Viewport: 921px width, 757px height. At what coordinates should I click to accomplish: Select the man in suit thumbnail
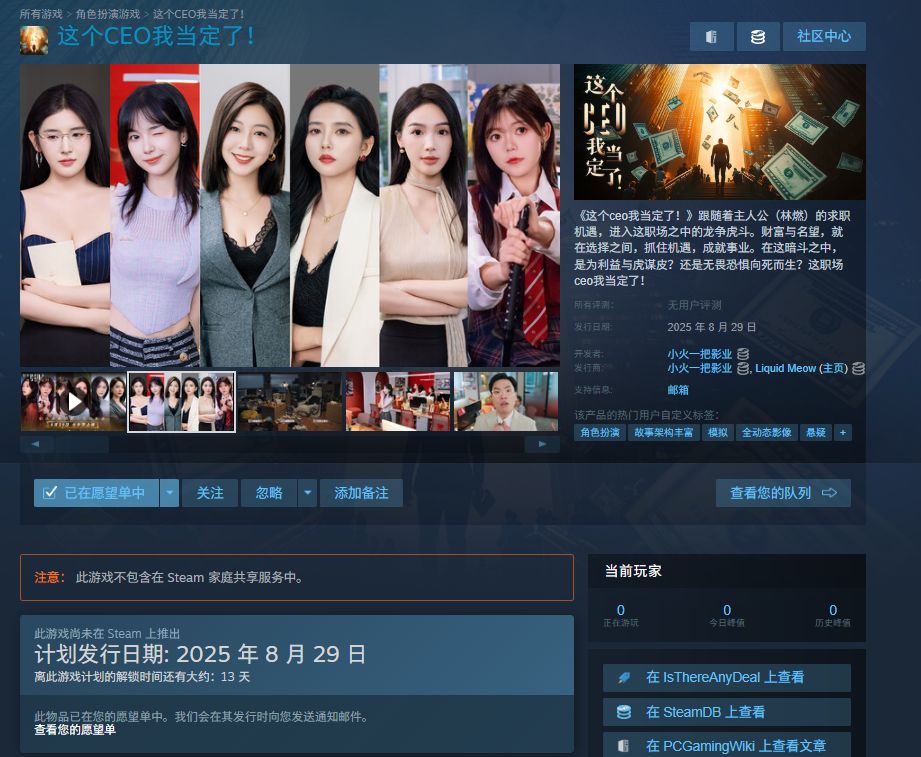tap(506, 402)
